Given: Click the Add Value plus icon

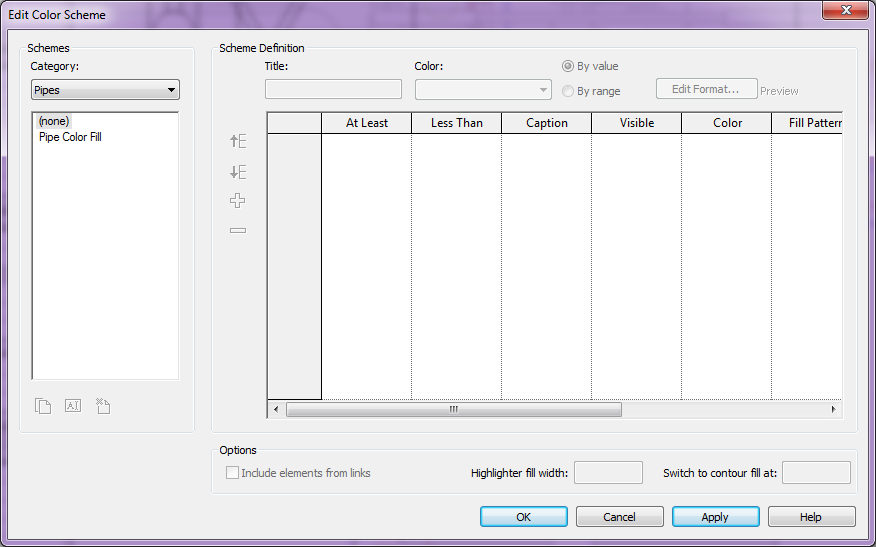Looking at the screenshot, I should pos(237,201).
